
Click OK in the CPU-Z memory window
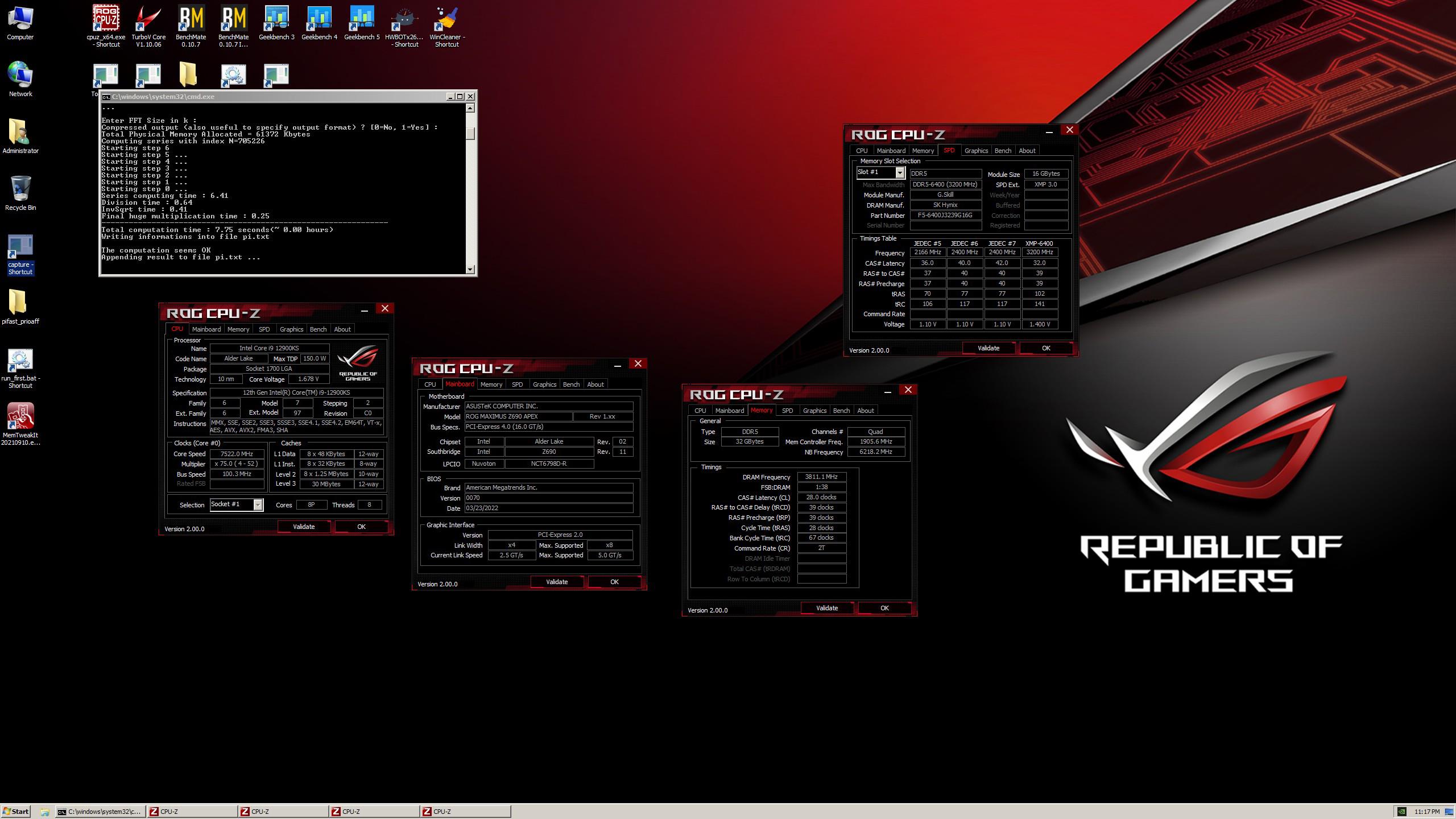[x=884, y=608]
